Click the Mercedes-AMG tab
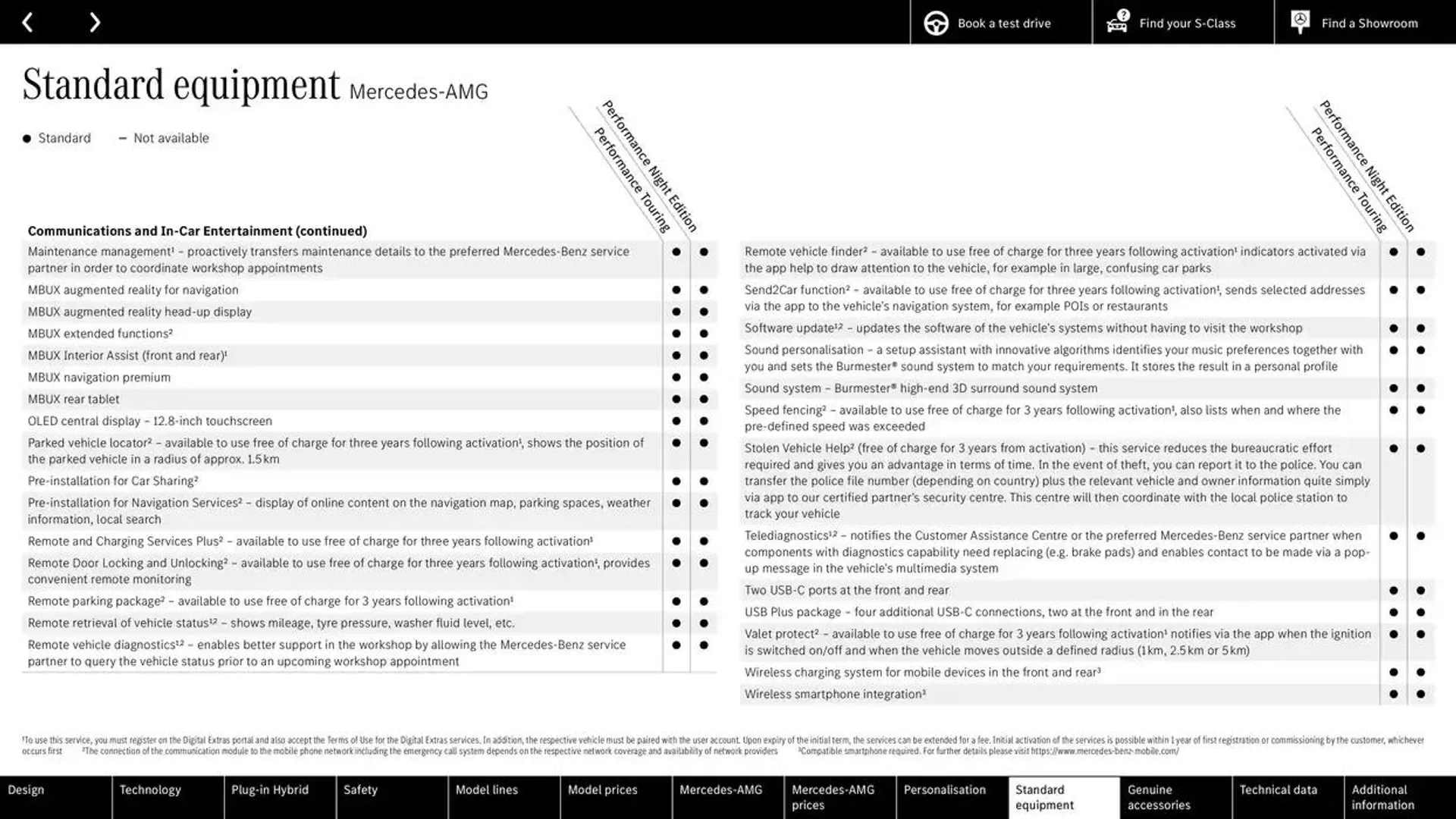The height and width of the screenshot is (819, 1456). point(721,797)
